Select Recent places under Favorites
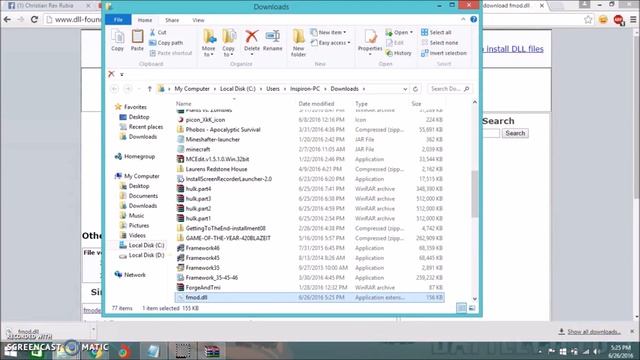The image size is (640, 360). pos(141,127)
